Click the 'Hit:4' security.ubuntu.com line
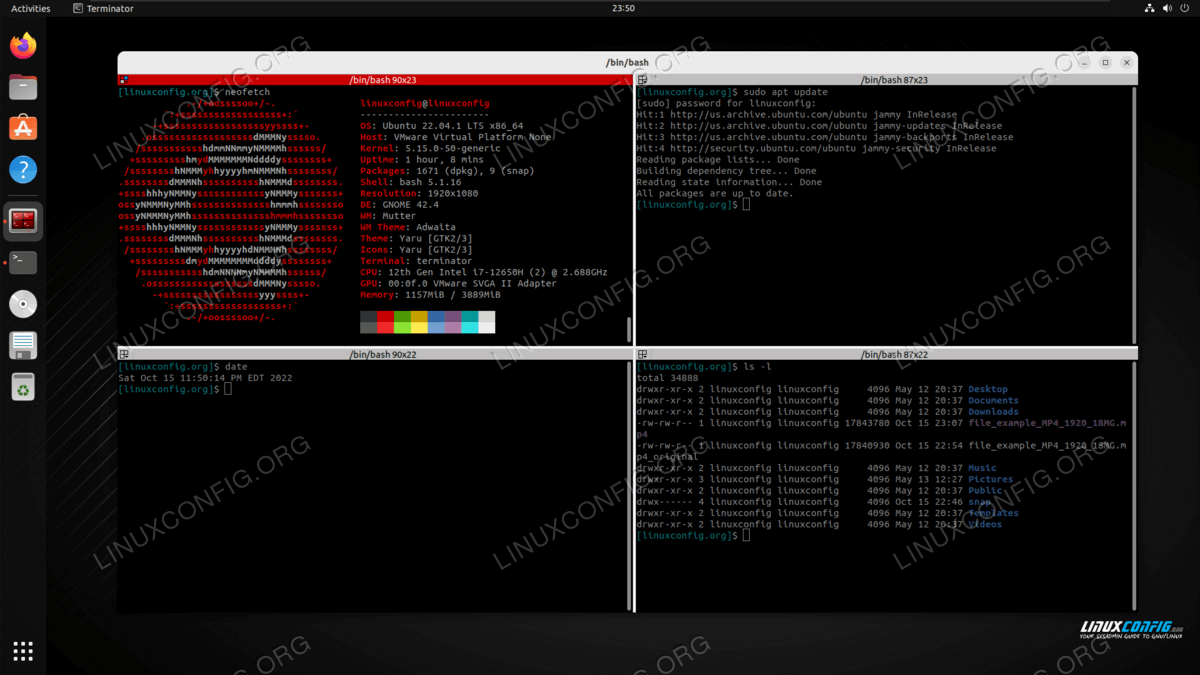Image resolution: width=1200 pixels, height=675 pixels. pyautogui.click(x=816, y=148)
